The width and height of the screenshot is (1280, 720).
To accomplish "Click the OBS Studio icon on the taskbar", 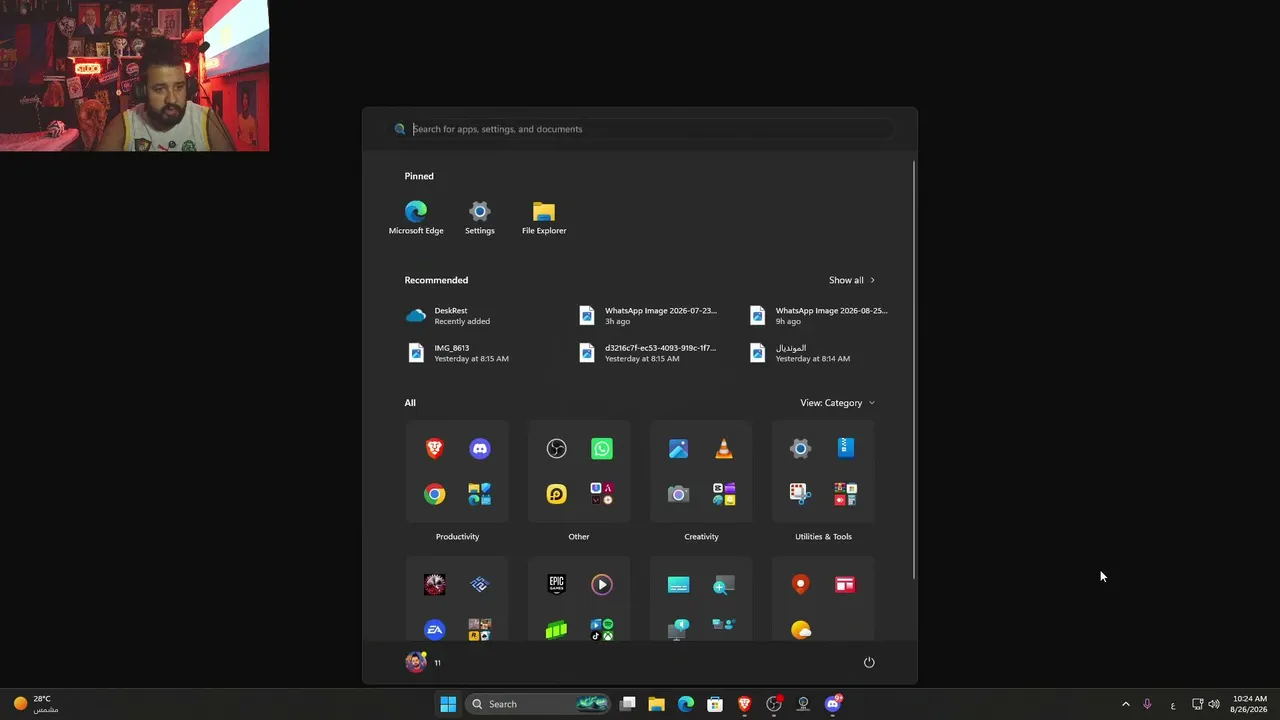I will (774, 704).
